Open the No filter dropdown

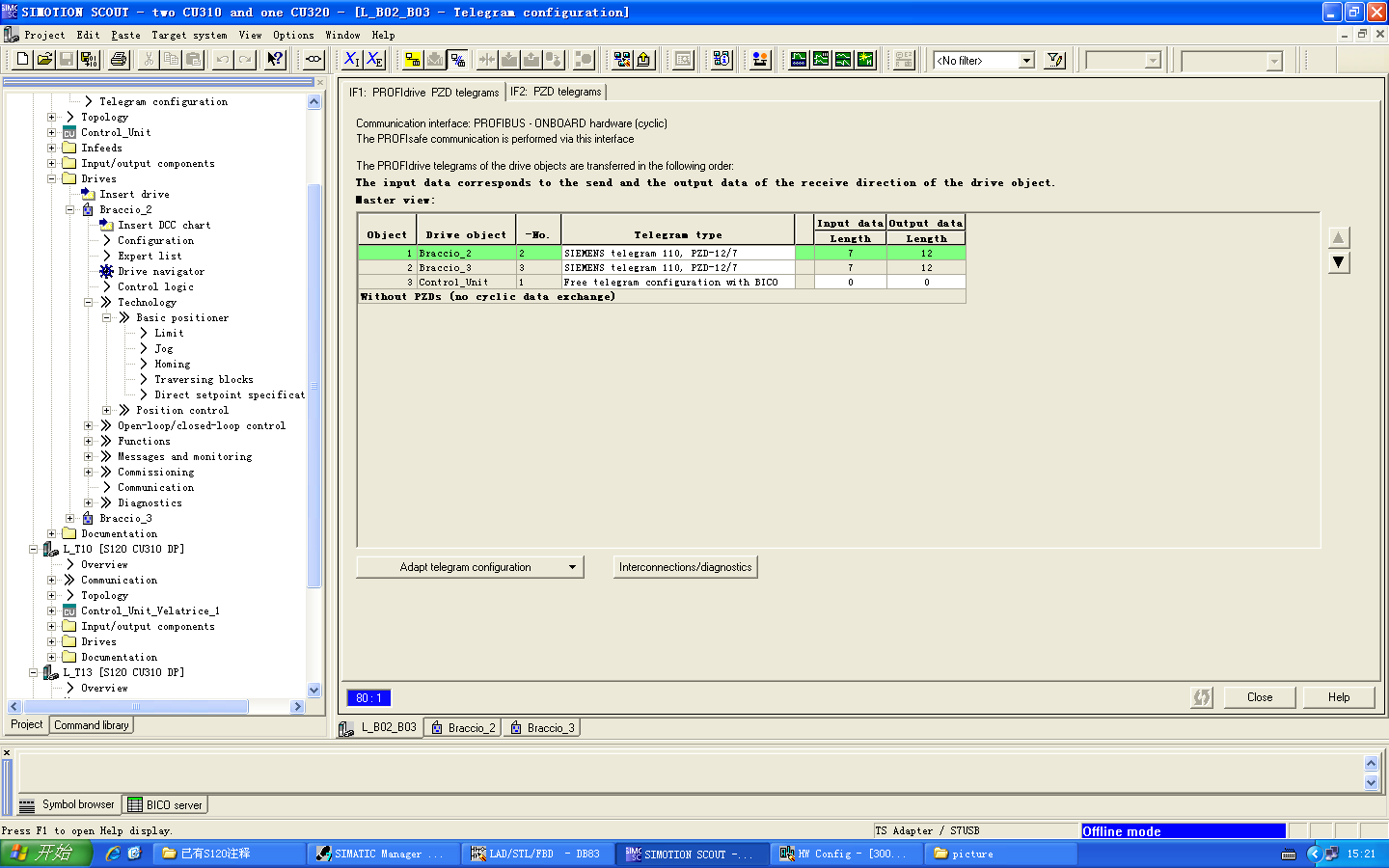[x=1026, y=60]
